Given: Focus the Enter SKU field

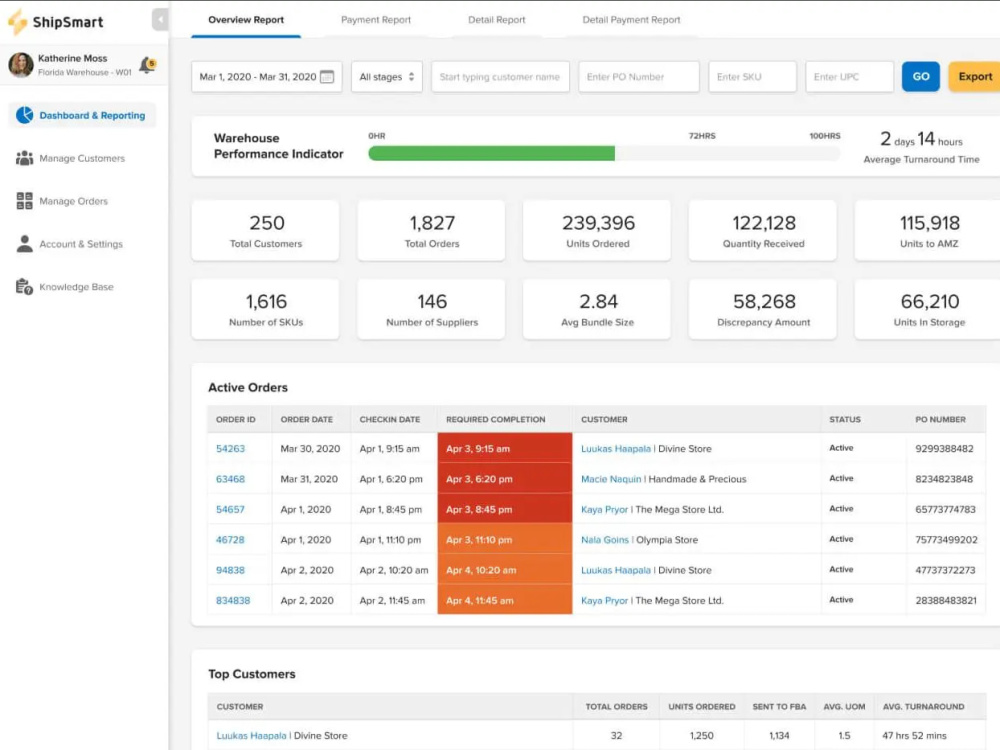Looking at the screenshot, I should [x=753, y=77].
